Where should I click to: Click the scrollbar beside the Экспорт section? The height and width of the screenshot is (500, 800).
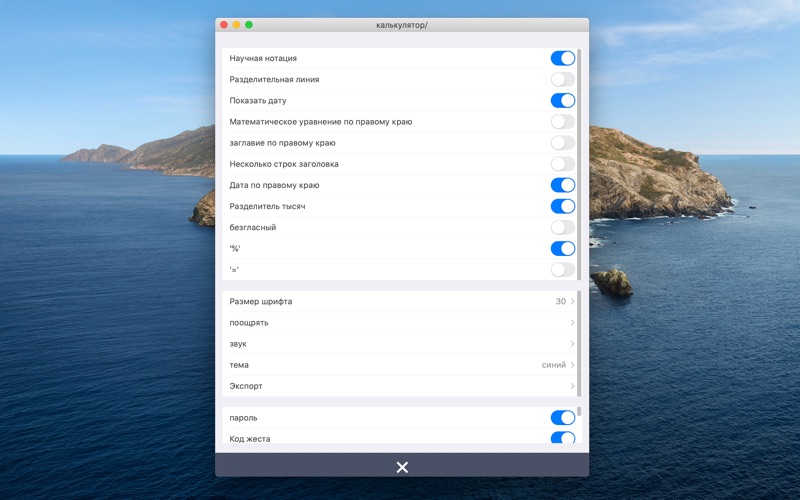579,344
